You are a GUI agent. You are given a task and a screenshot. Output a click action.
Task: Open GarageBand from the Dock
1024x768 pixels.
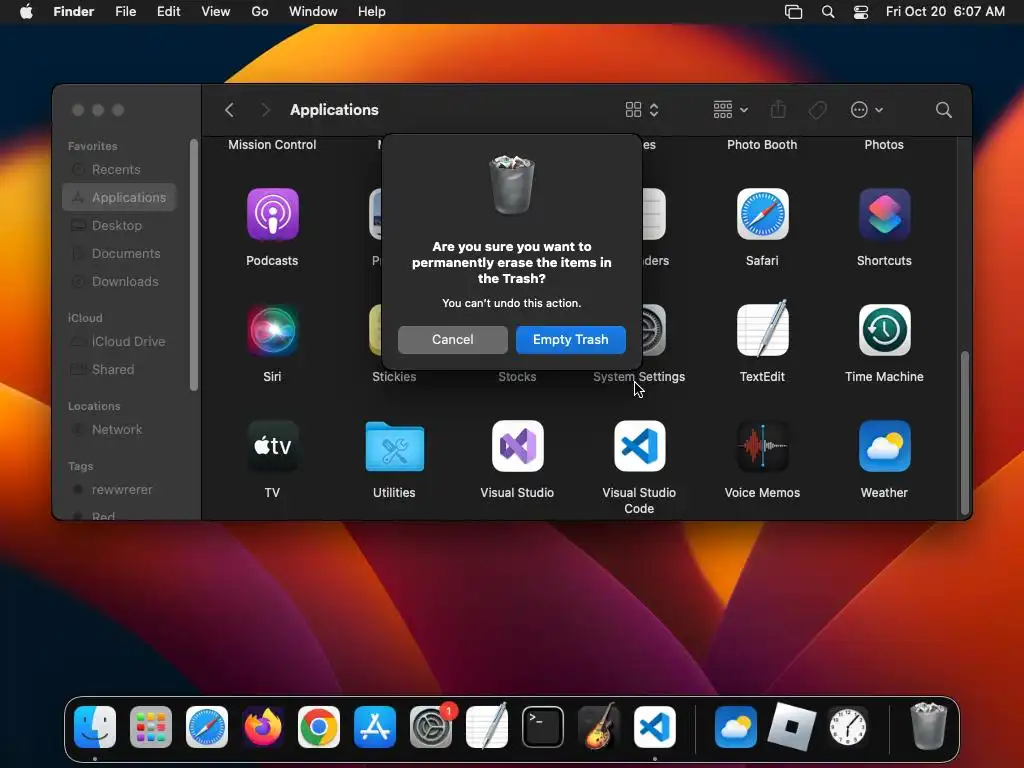click(599, 726)
